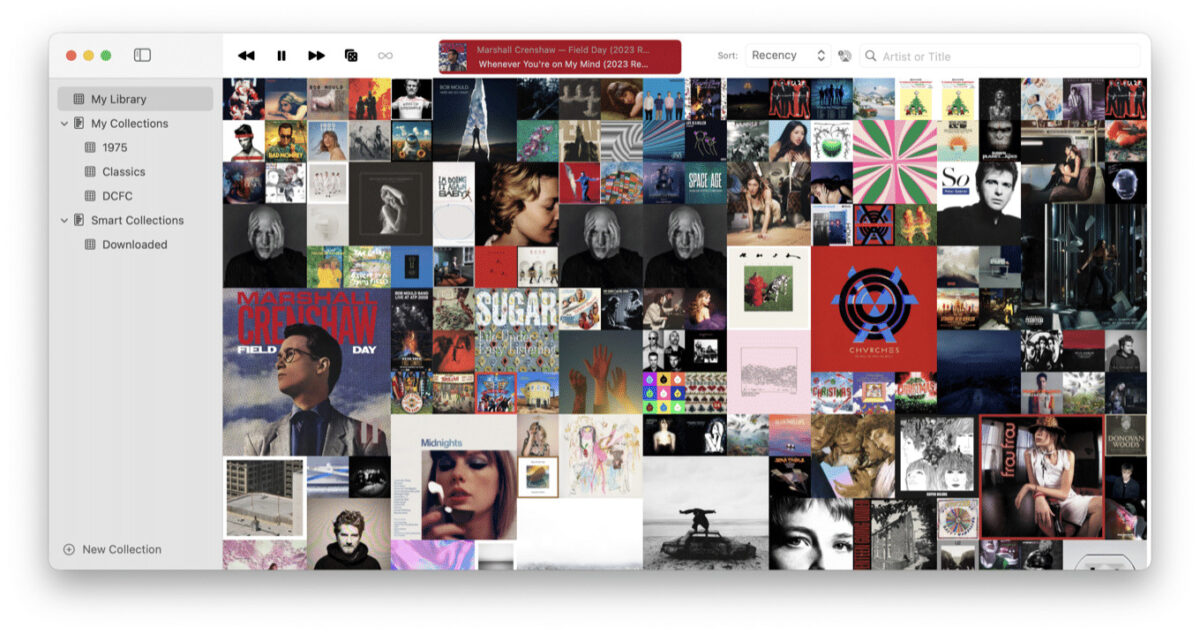The height and width of the screenshot is (634, 1200).
Task: Open the Classics collection
Action: click(x=123, y=172)
